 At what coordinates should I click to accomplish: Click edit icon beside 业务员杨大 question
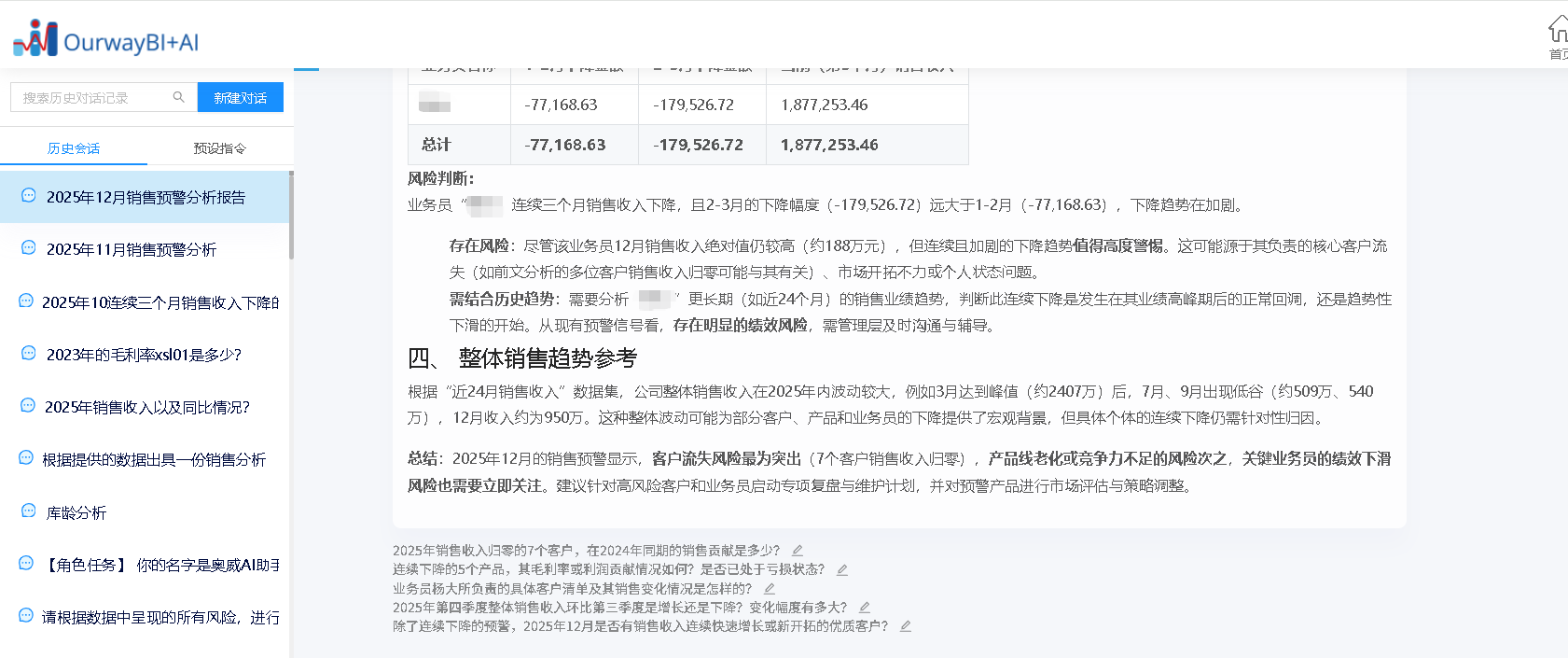click(770, 589)
